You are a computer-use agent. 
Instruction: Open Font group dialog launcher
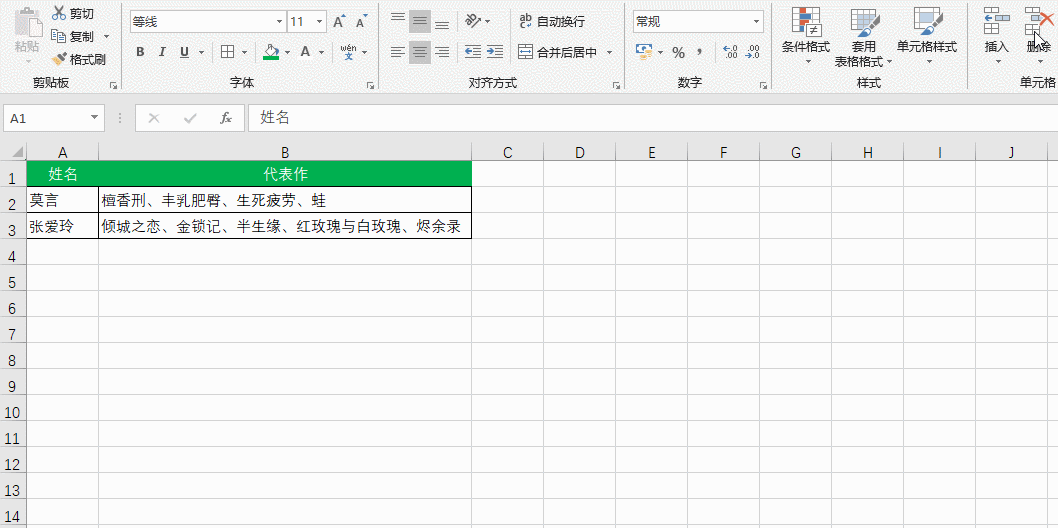click(370, 86)
